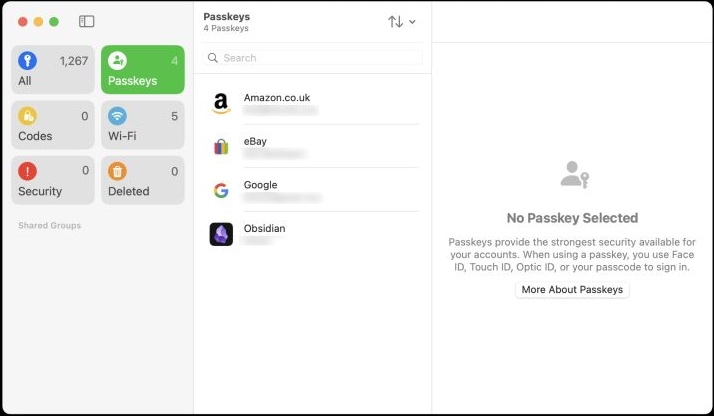Click the eBay passkey entry name

pos(255,141)
